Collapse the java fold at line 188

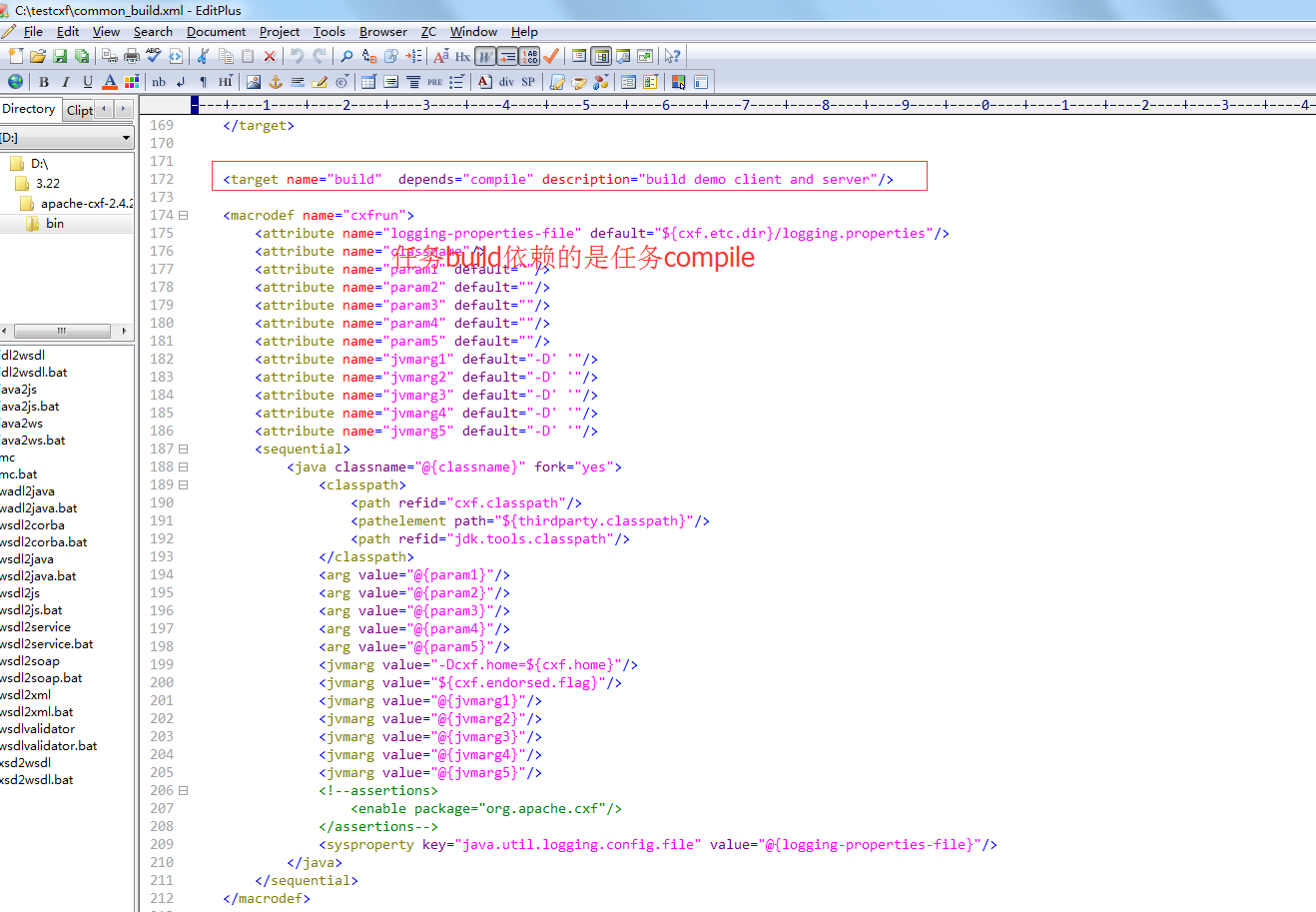(184, 466)
